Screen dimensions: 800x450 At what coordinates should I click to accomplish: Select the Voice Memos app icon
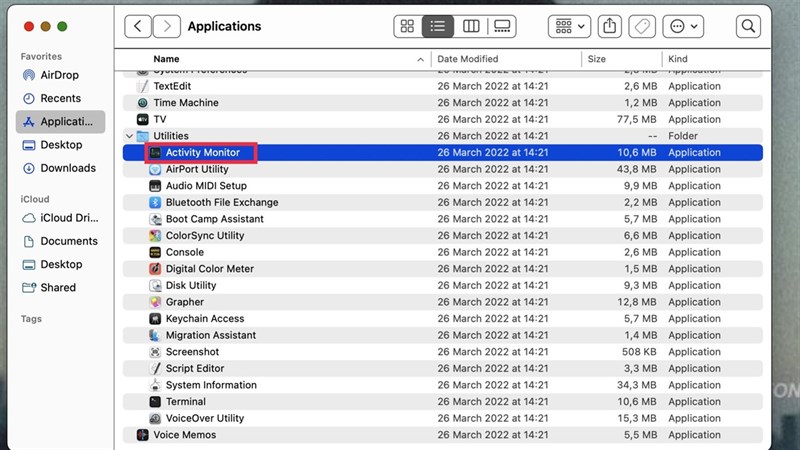143,435
